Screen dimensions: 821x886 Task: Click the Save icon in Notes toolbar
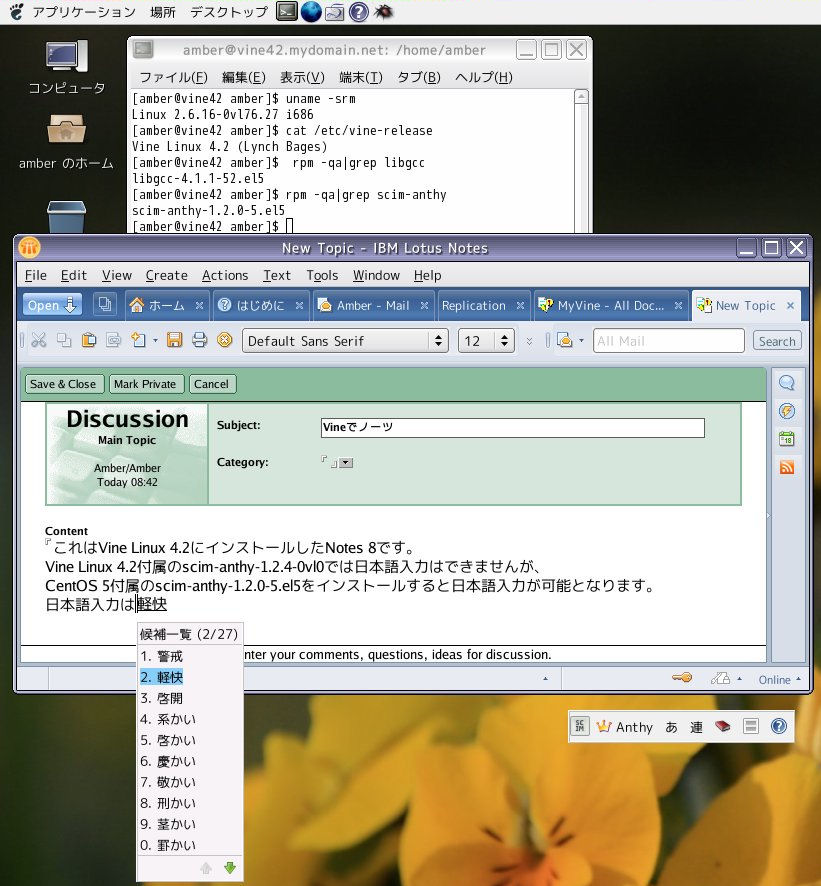174,341
